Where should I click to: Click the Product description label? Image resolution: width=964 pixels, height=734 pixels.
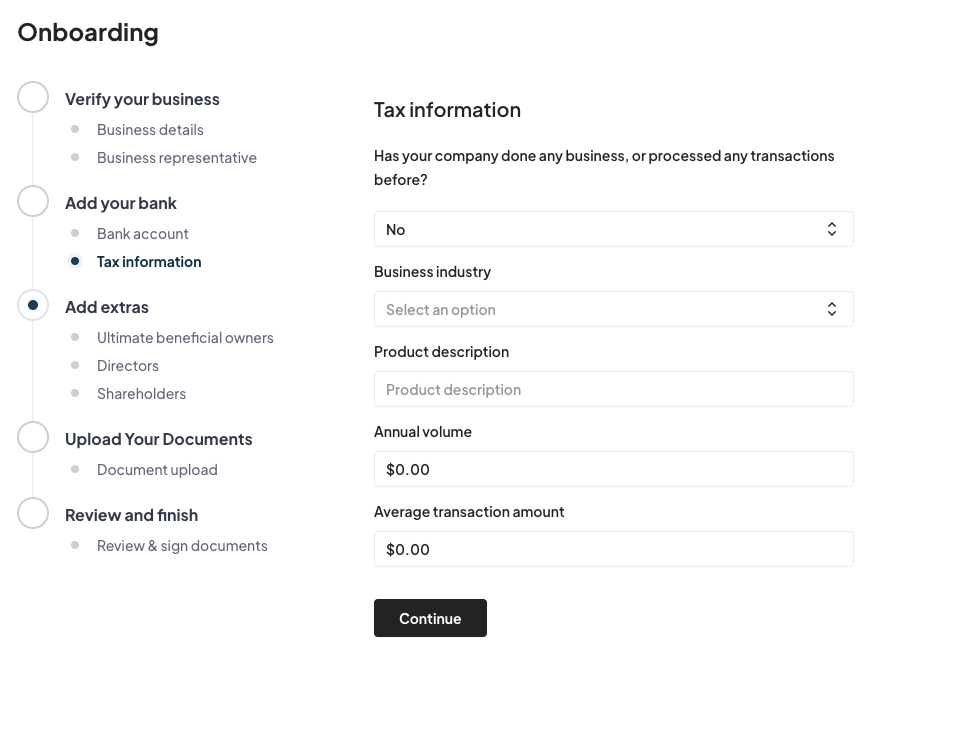click(441, 352)
